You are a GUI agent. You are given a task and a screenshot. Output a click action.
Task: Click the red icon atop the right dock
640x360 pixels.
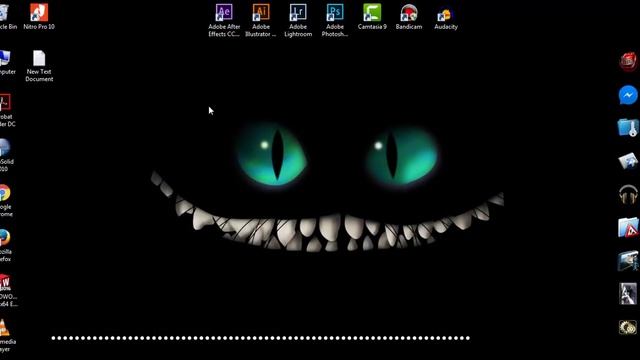(x=628, y=62)
